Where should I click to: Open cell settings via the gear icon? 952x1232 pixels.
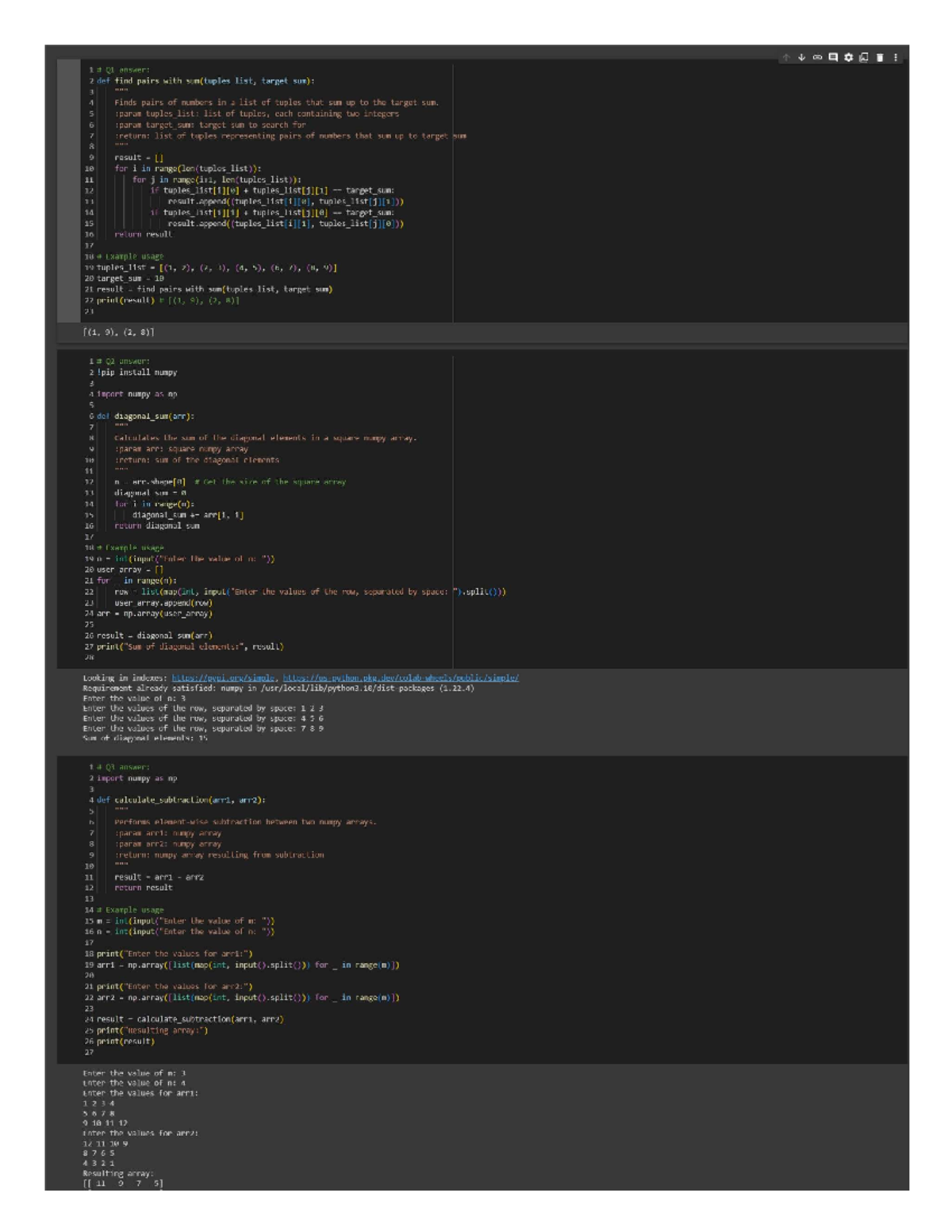click(x=848, y=57)
